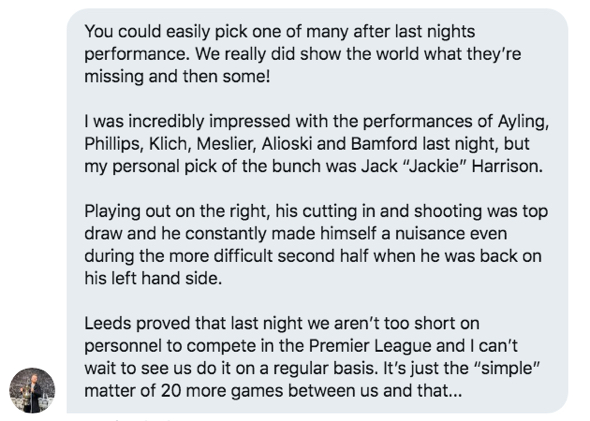Click the quoted nickname "Jackie"
The image size is (590, 421).
(x=434, y=166)
